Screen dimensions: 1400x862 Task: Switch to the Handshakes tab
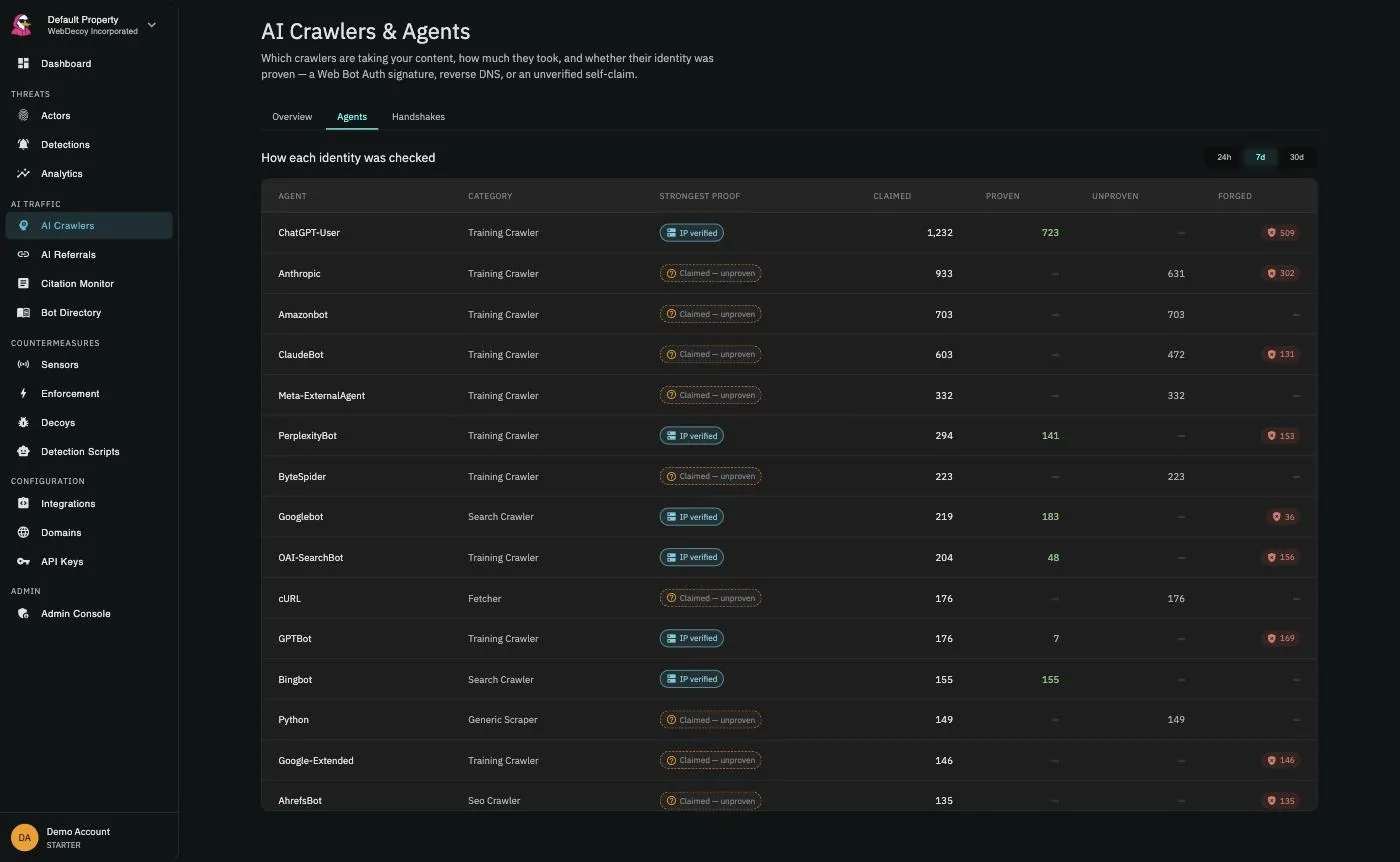pyautogui.click(x=418, y=117)
